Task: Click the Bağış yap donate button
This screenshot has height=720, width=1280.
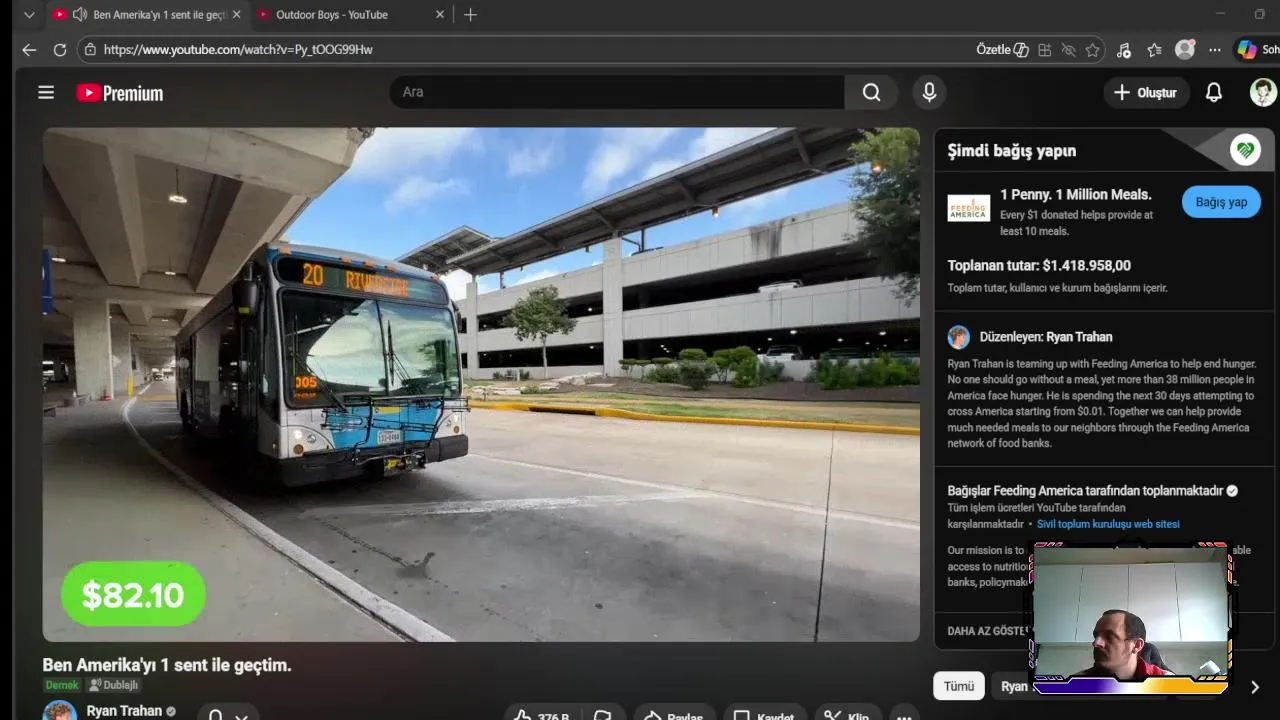Action: click(1221, 202)
